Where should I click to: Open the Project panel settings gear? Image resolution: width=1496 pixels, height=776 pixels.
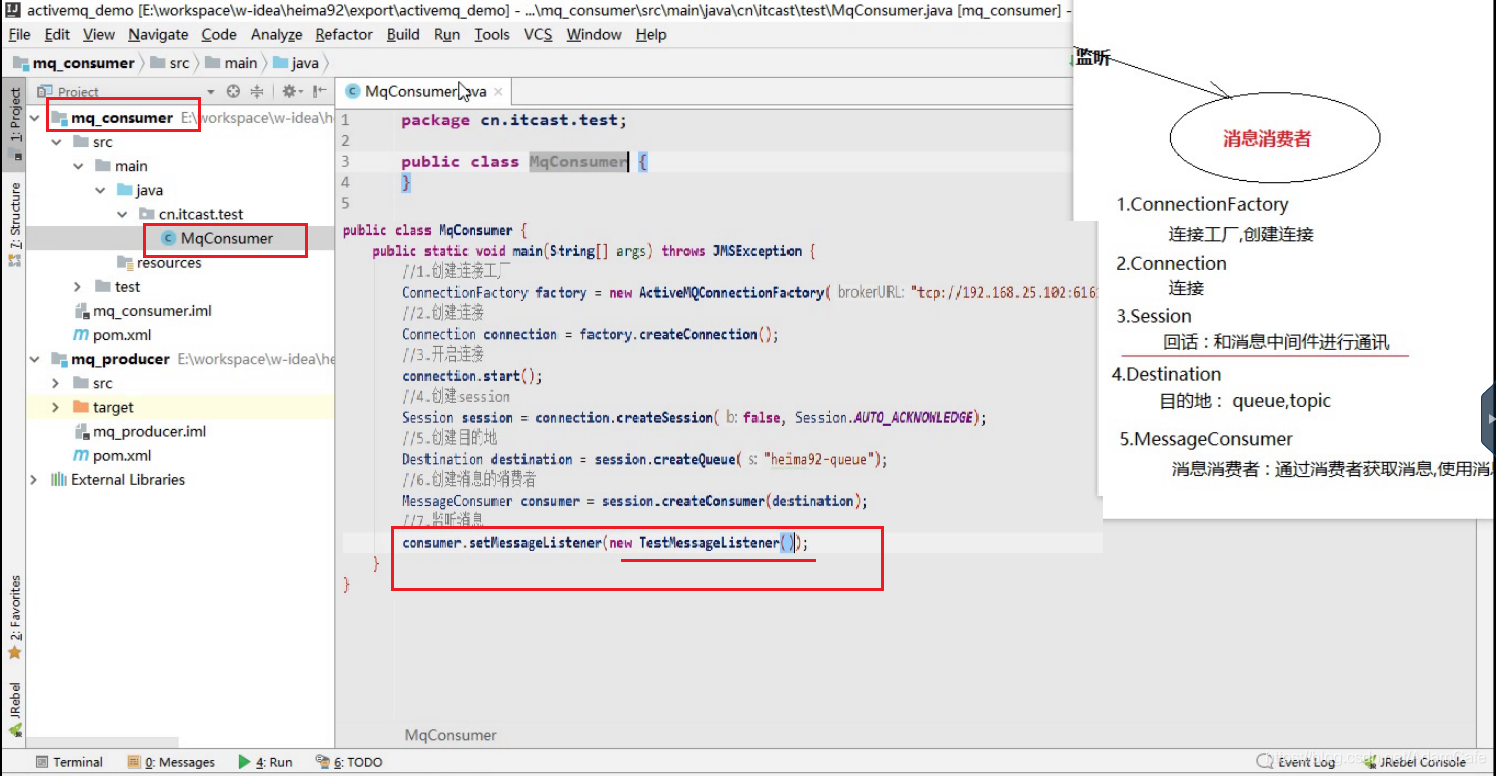click(291, 91)
